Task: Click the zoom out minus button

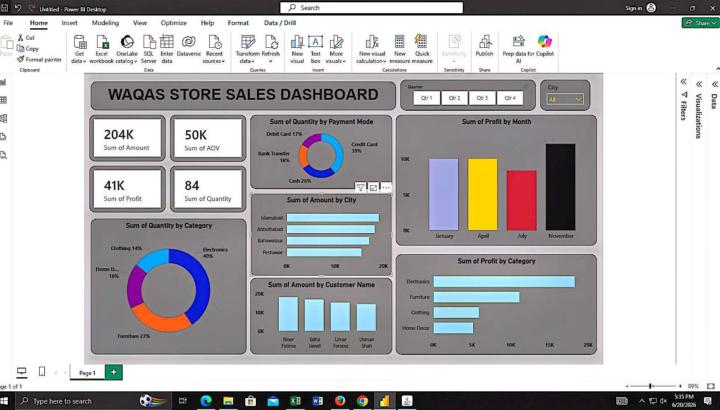Action: click(x=628, y=387)
